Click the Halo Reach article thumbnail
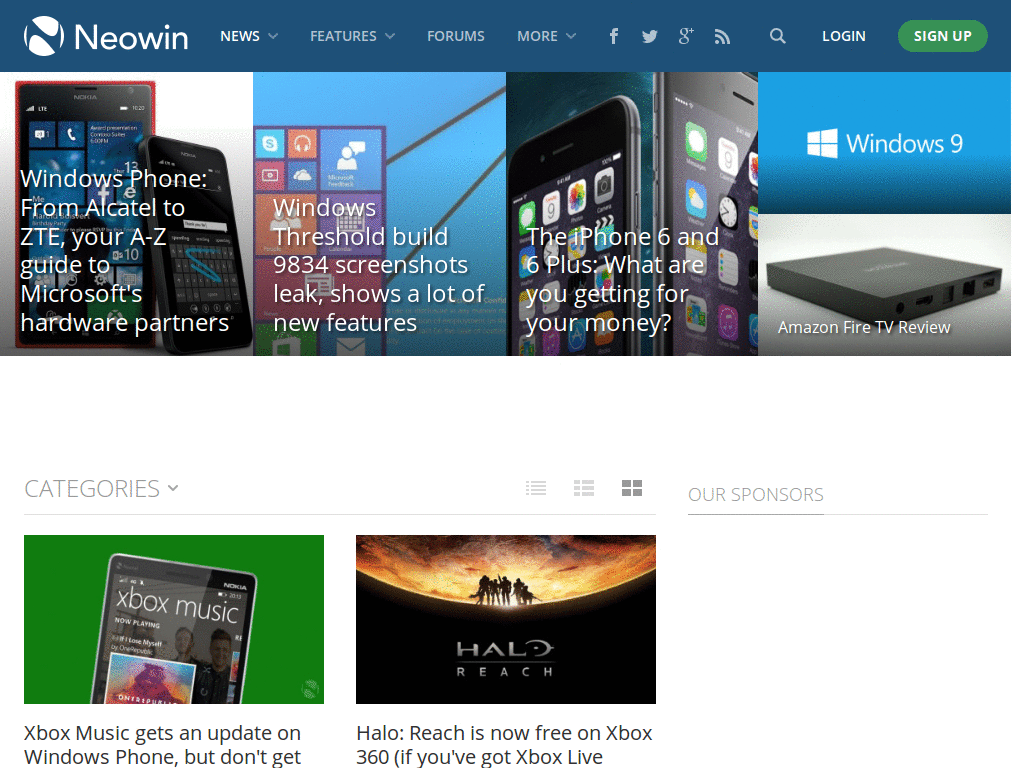The width and height of the screenshot is (1024, 768). pos(505,619)
